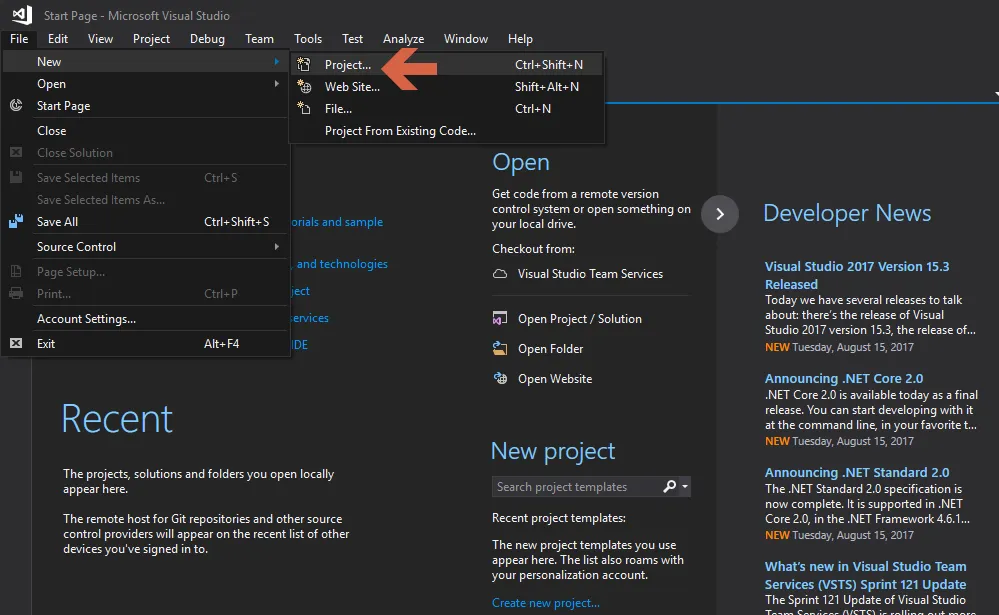Open search options dropdown beside magnifier
999x615 pixels.
[x=685, y=487]
